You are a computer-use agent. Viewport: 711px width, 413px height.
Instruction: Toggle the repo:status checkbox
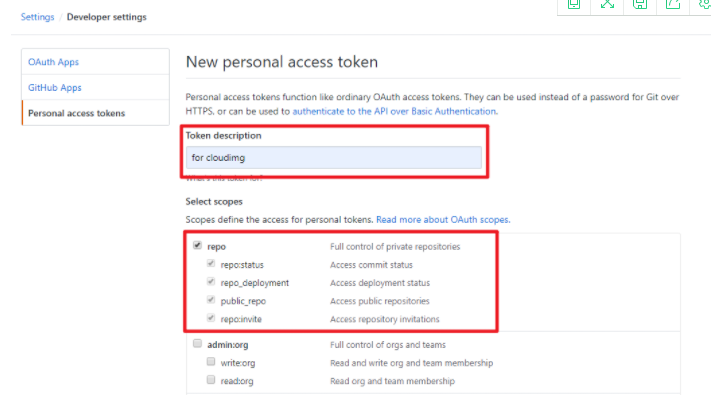(x=211, y=264)
